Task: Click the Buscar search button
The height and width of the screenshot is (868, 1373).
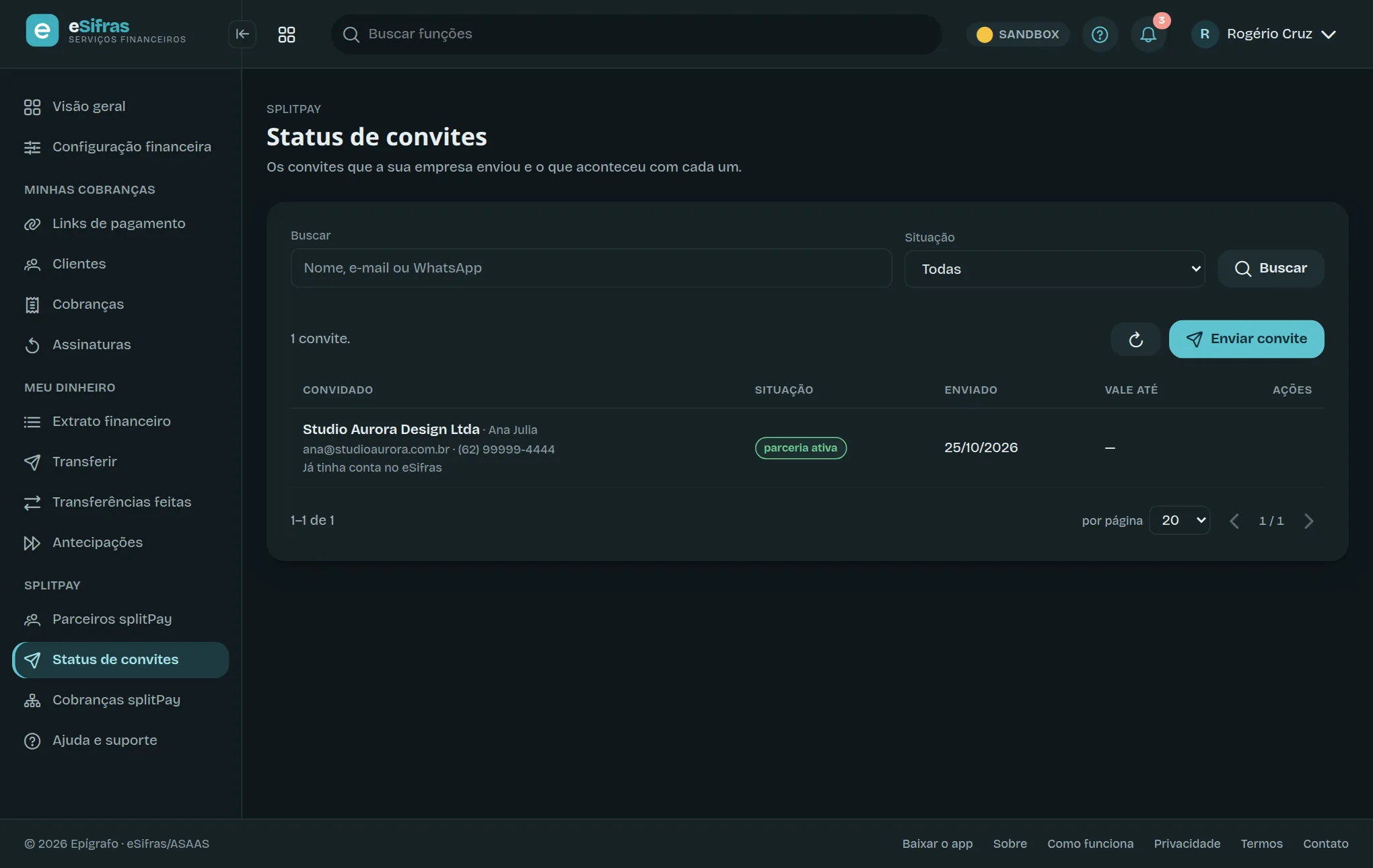Action: coord(1271,268)
